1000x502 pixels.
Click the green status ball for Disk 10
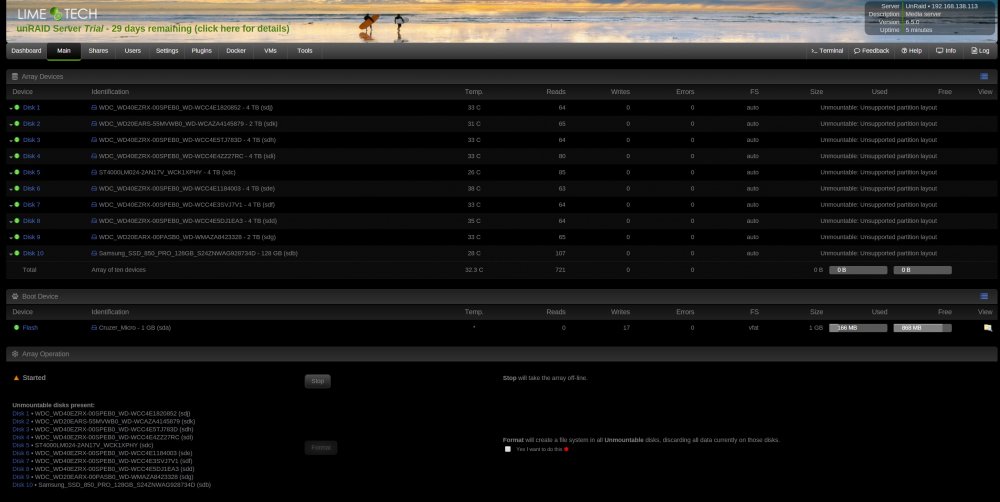(17, 253)
